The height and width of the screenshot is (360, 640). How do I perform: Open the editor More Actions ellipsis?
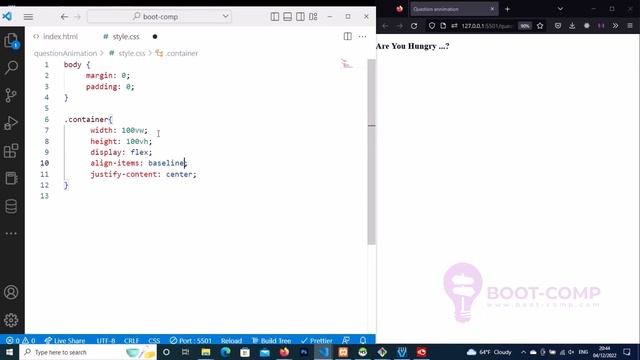[362, 36]
